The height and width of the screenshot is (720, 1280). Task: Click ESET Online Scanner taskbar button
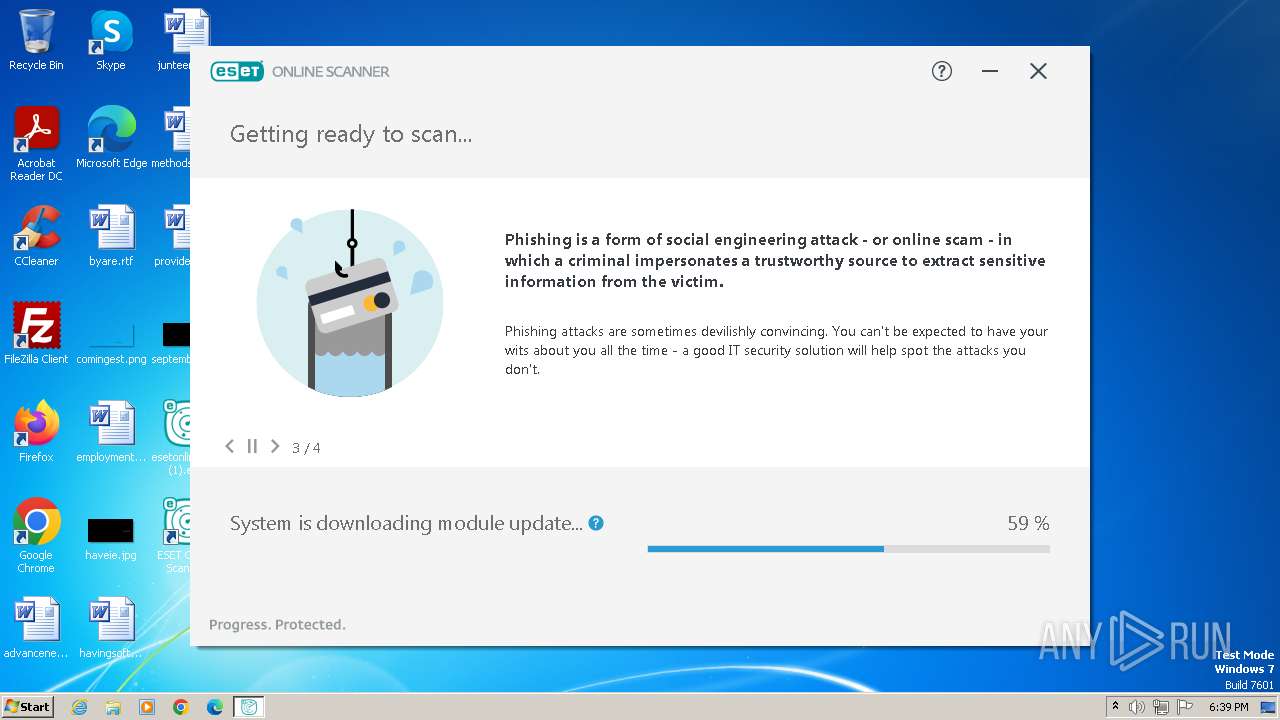pos(249,707)
